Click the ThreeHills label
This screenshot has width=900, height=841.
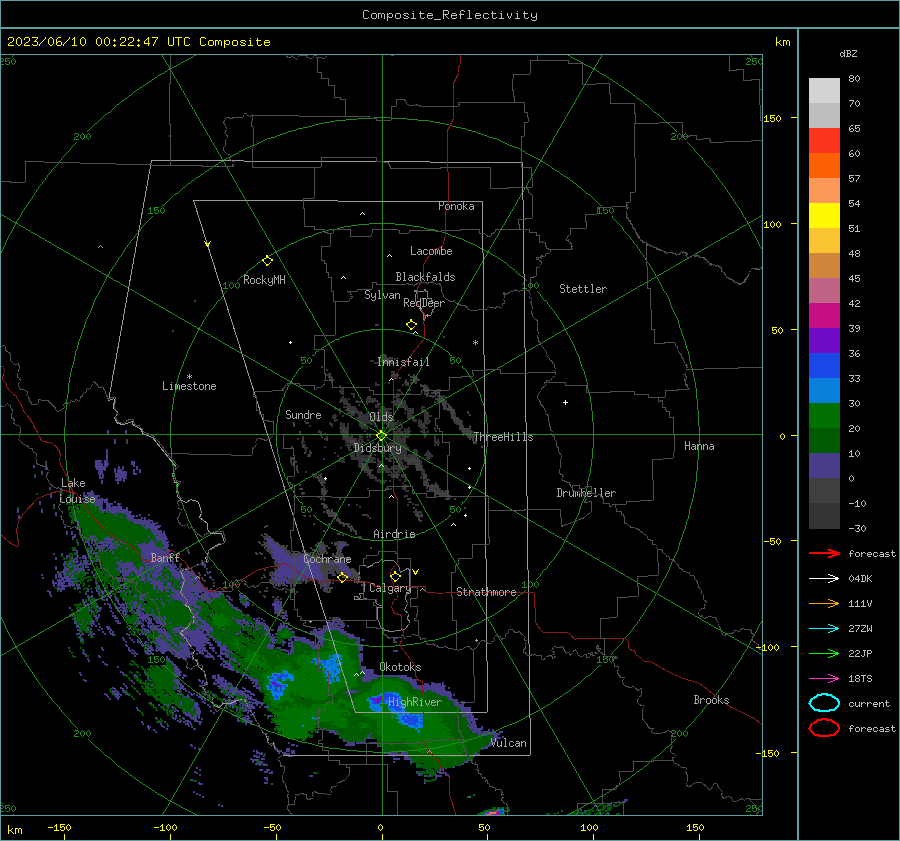click(x=503, y=437)
